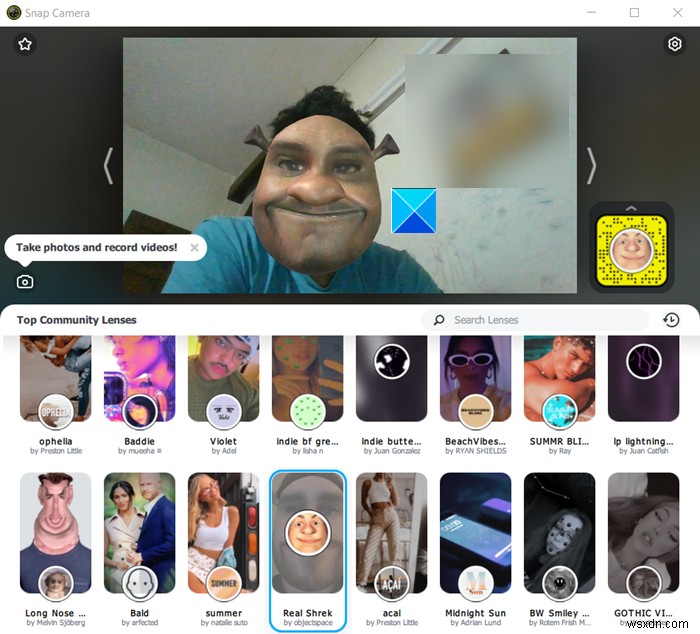The height and width of the screenshot is (634, 700).
Task: Select the Baddie lens
Action: pos(140,396)
